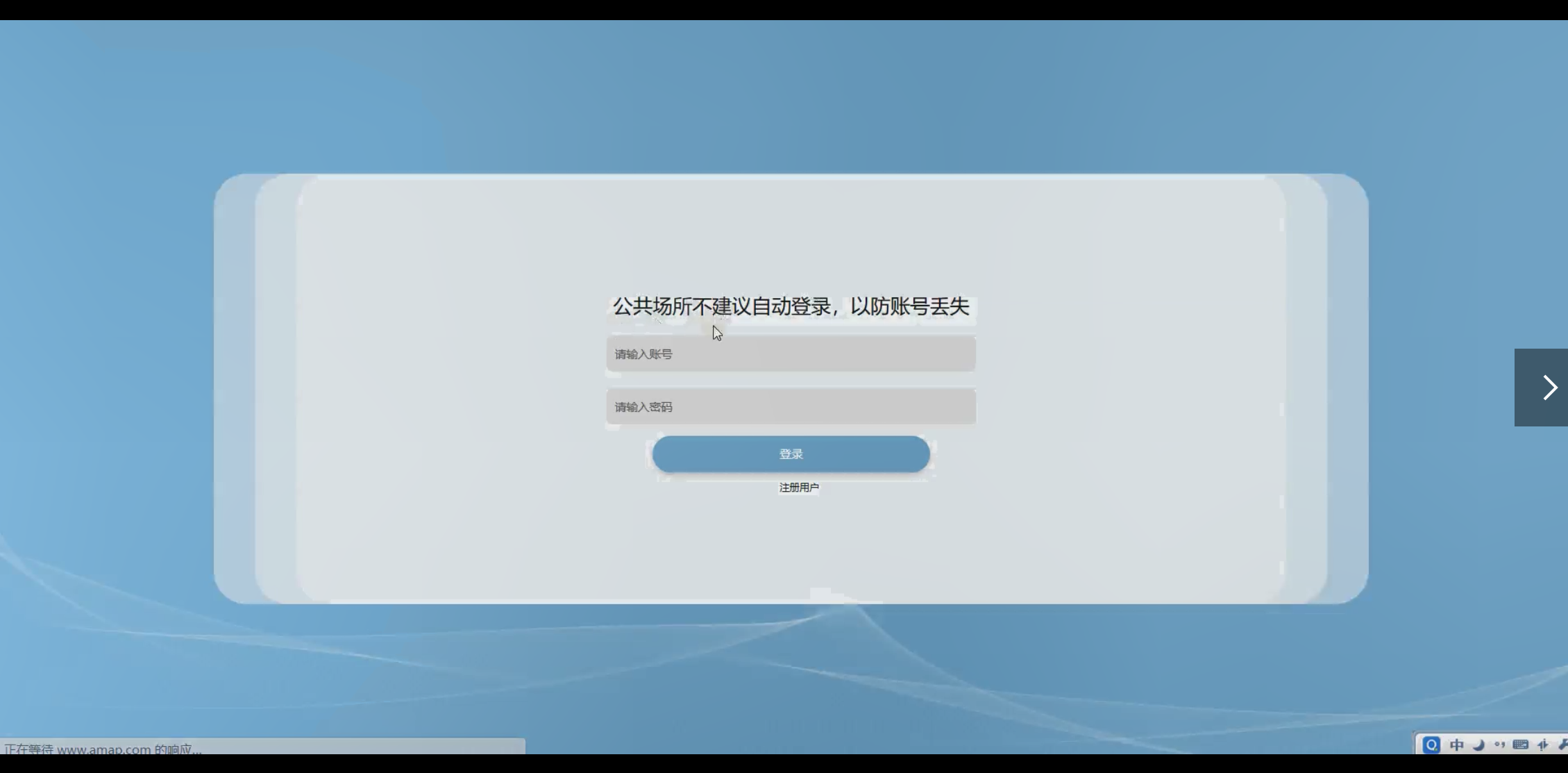Click the right chevron arrow icon
Screen dimensions: 1568x773
(1549, 388)
